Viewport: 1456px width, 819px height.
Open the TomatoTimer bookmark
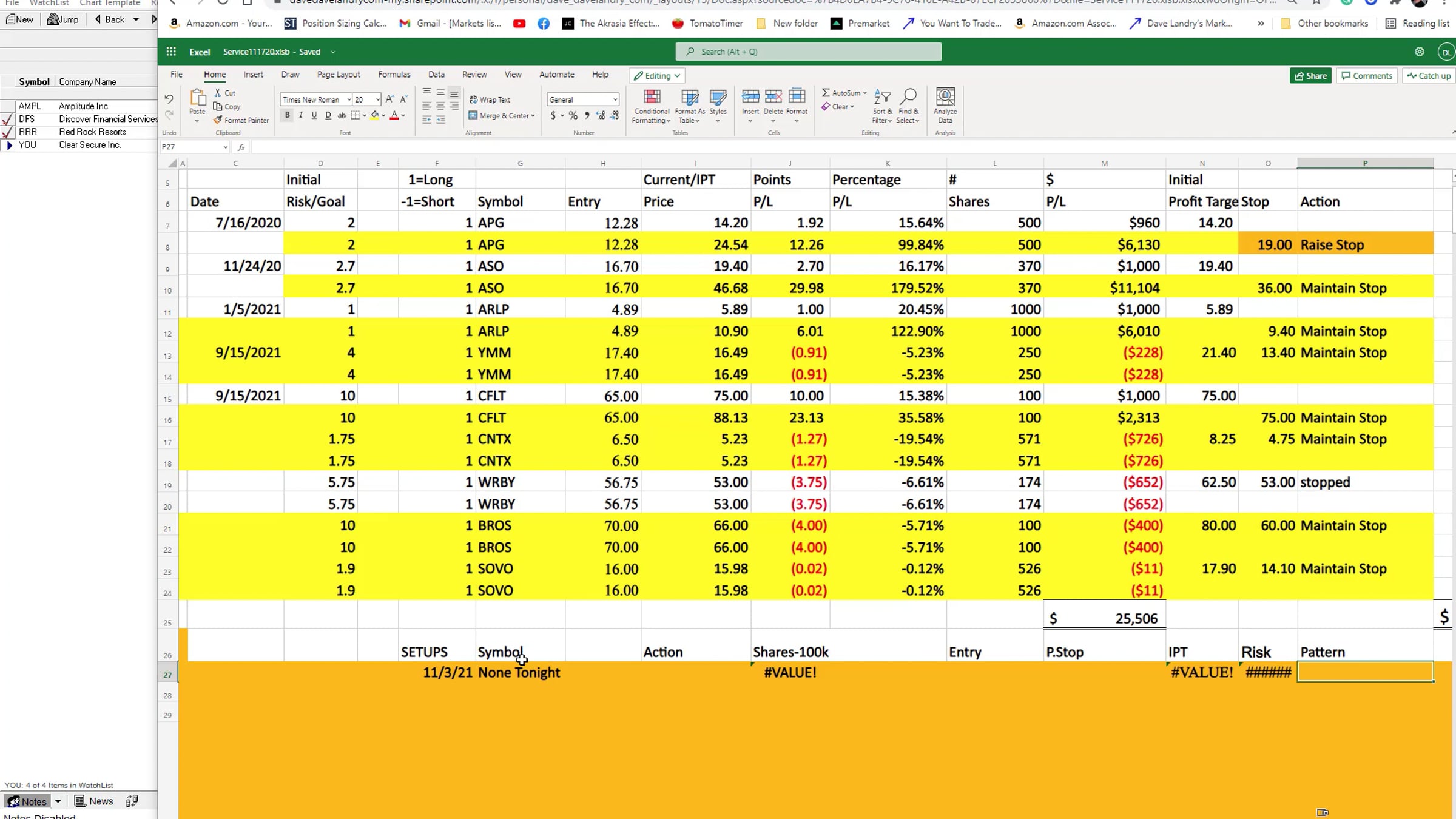coord(707,24)
